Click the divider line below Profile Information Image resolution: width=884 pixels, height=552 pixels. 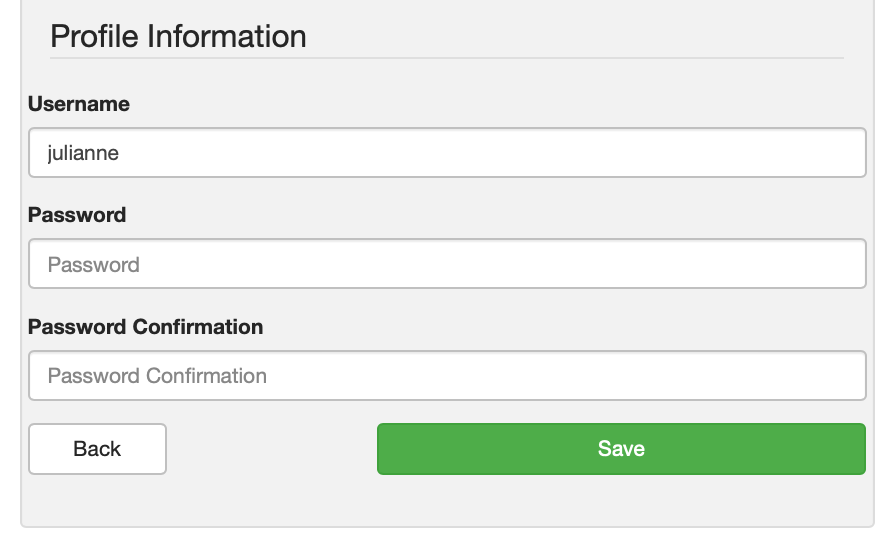point(447,58)
